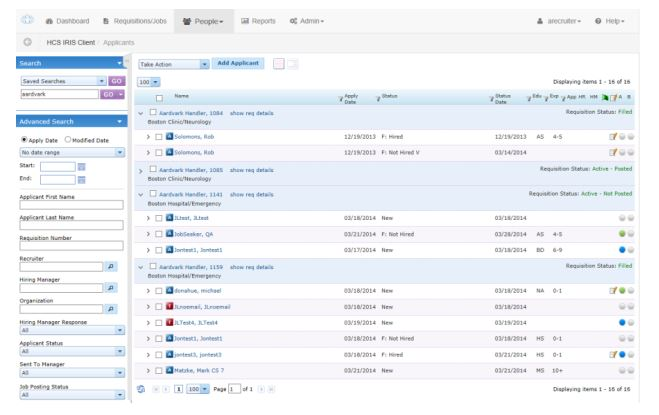Click Organization field search magnifier icon

112,309
